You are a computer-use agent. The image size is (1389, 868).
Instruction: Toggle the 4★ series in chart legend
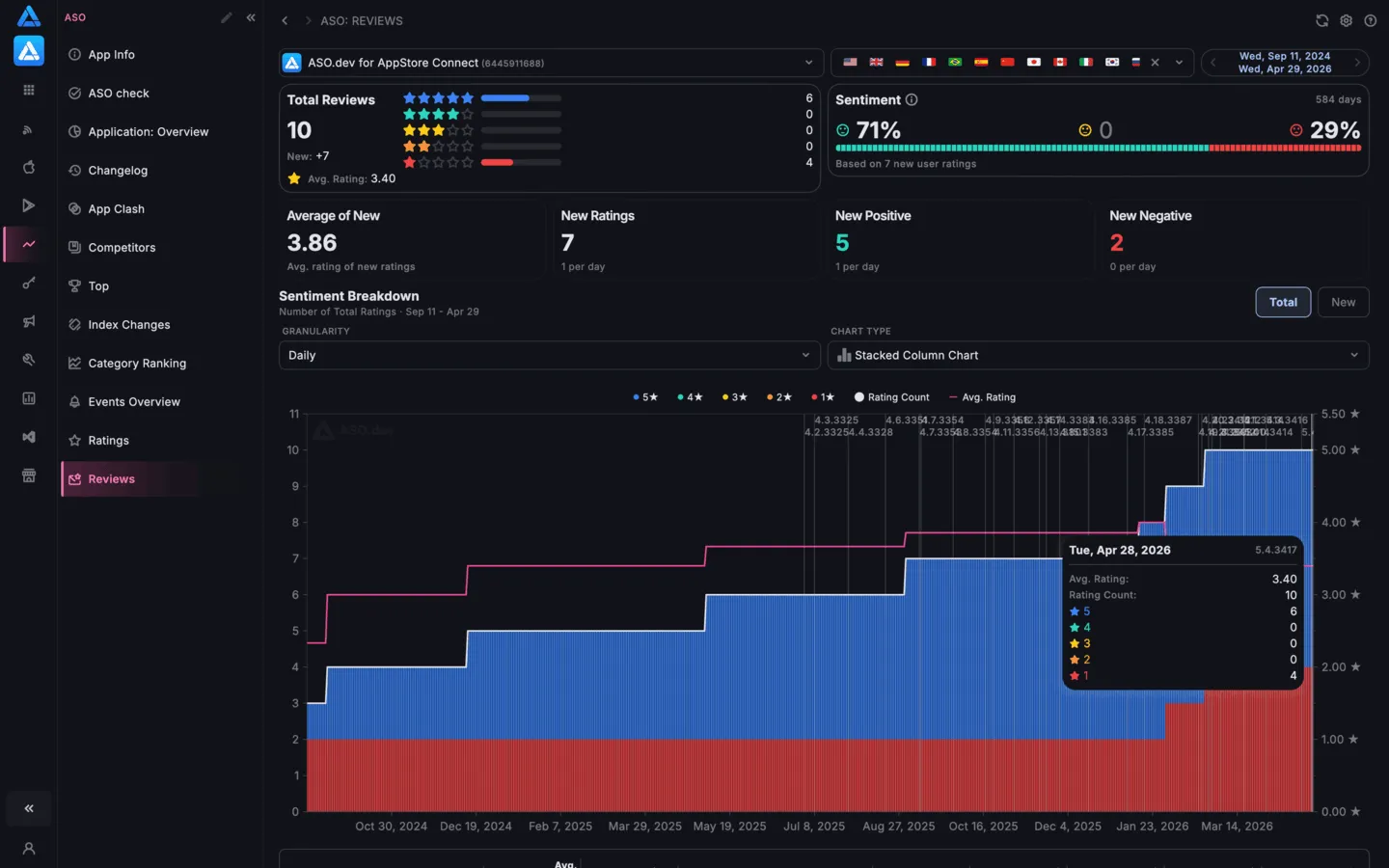(x=690, y=397)
